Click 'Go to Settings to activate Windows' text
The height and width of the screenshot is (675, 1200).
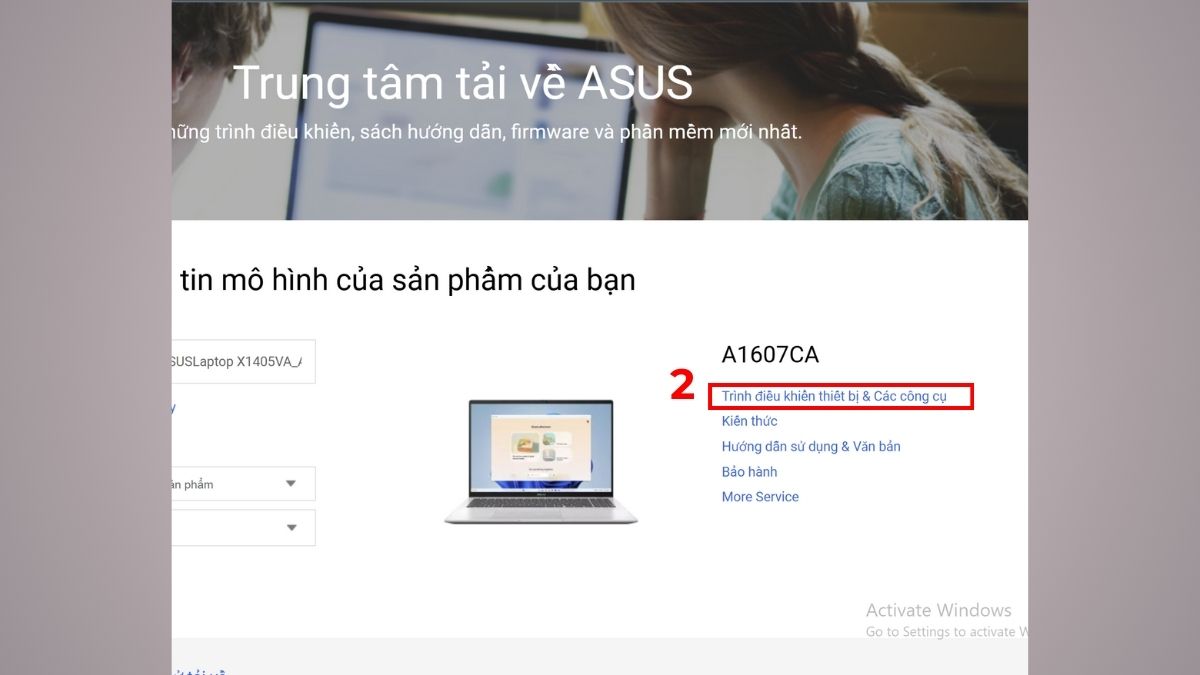pyautogui.click(x=947, y=632)
